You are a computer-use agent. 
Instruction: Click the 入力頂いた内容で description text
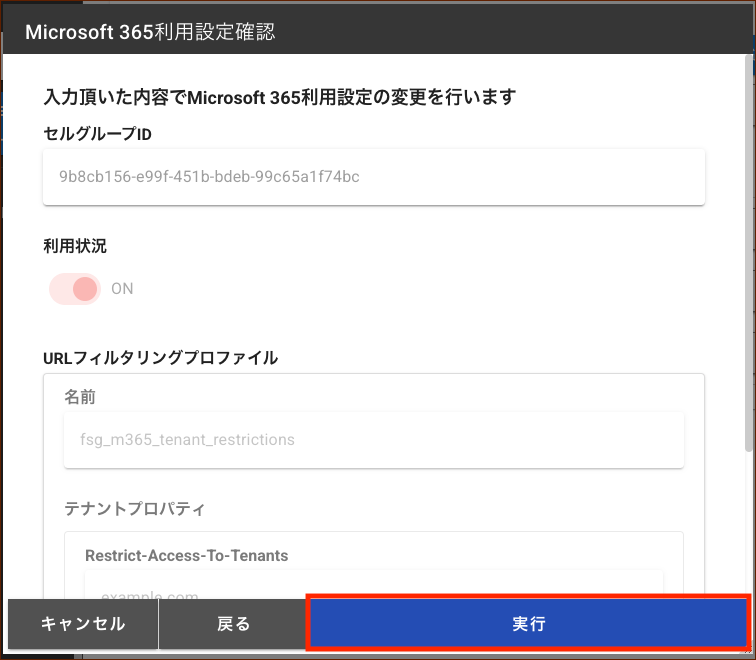tap(280, 97)
